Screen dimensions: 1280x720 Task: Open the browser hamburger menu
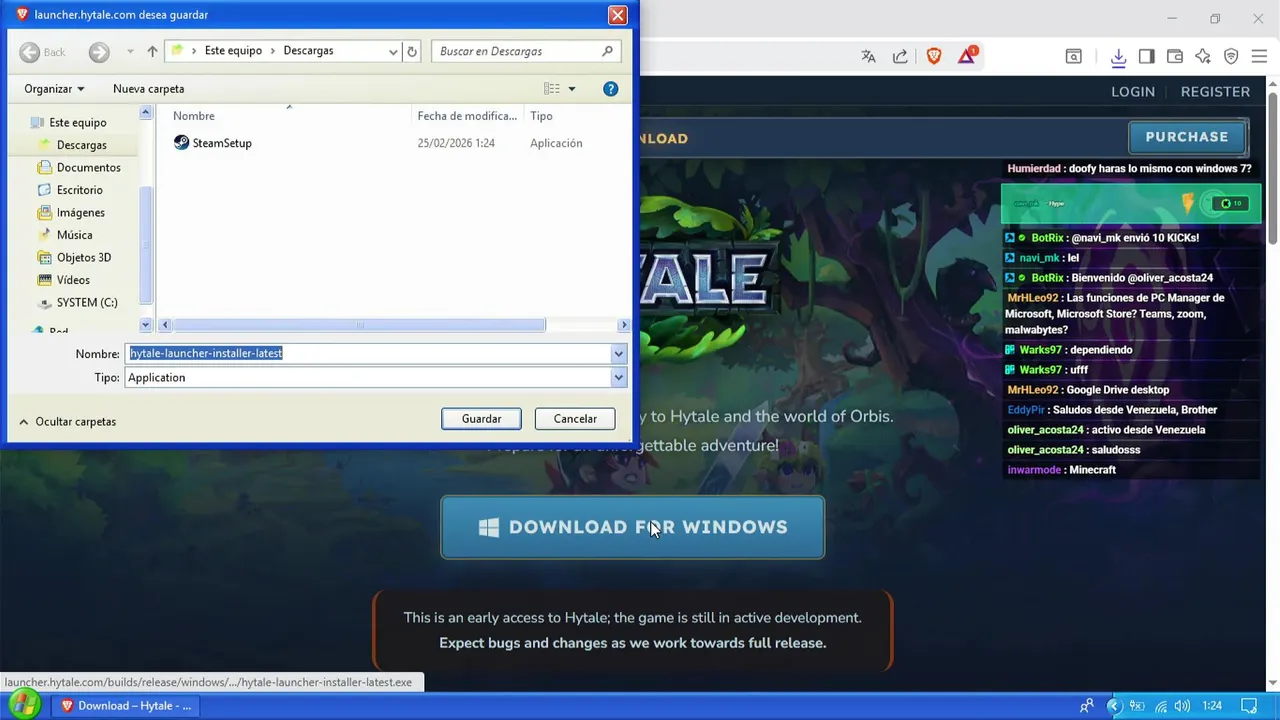(1259, 57)
